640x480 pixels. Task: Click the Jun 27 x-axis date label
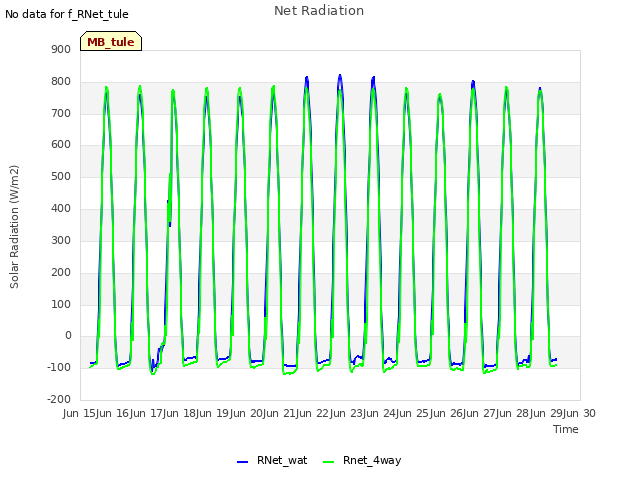click(x=480, y=413)
